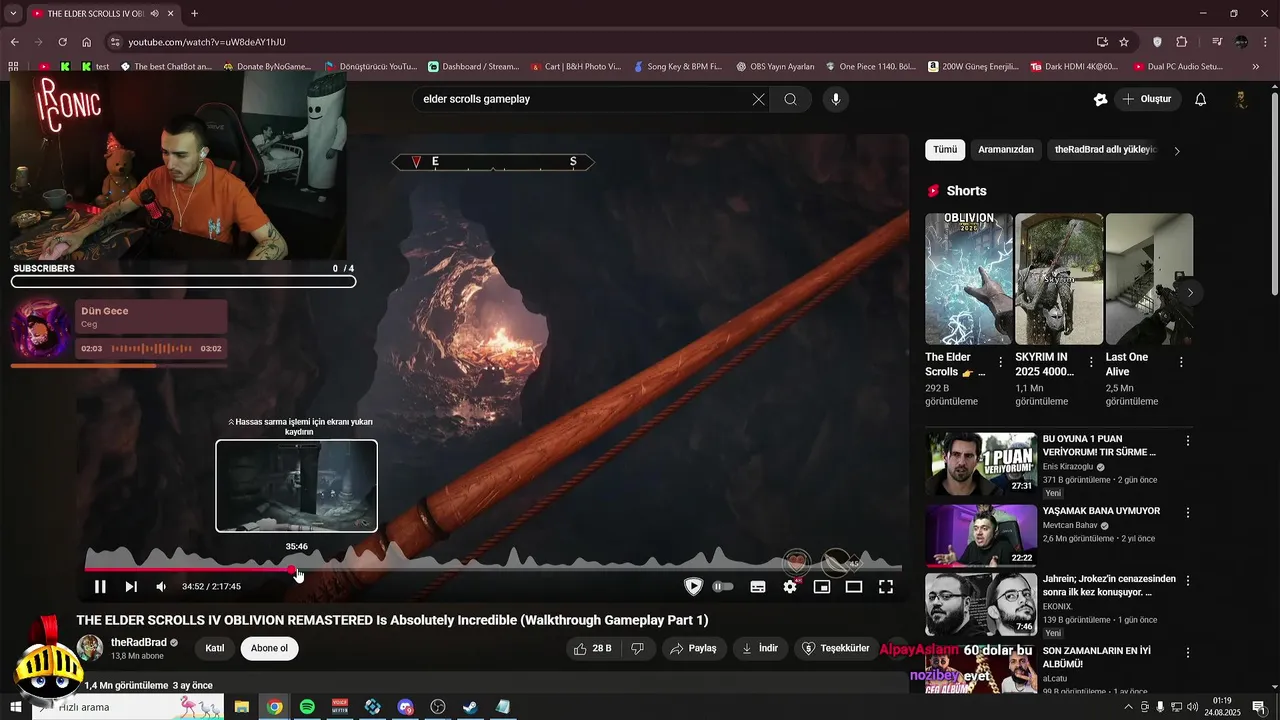Screen dimensions: 1280x720
Task: Clear the YouTube search text
Action: [758, 99]
